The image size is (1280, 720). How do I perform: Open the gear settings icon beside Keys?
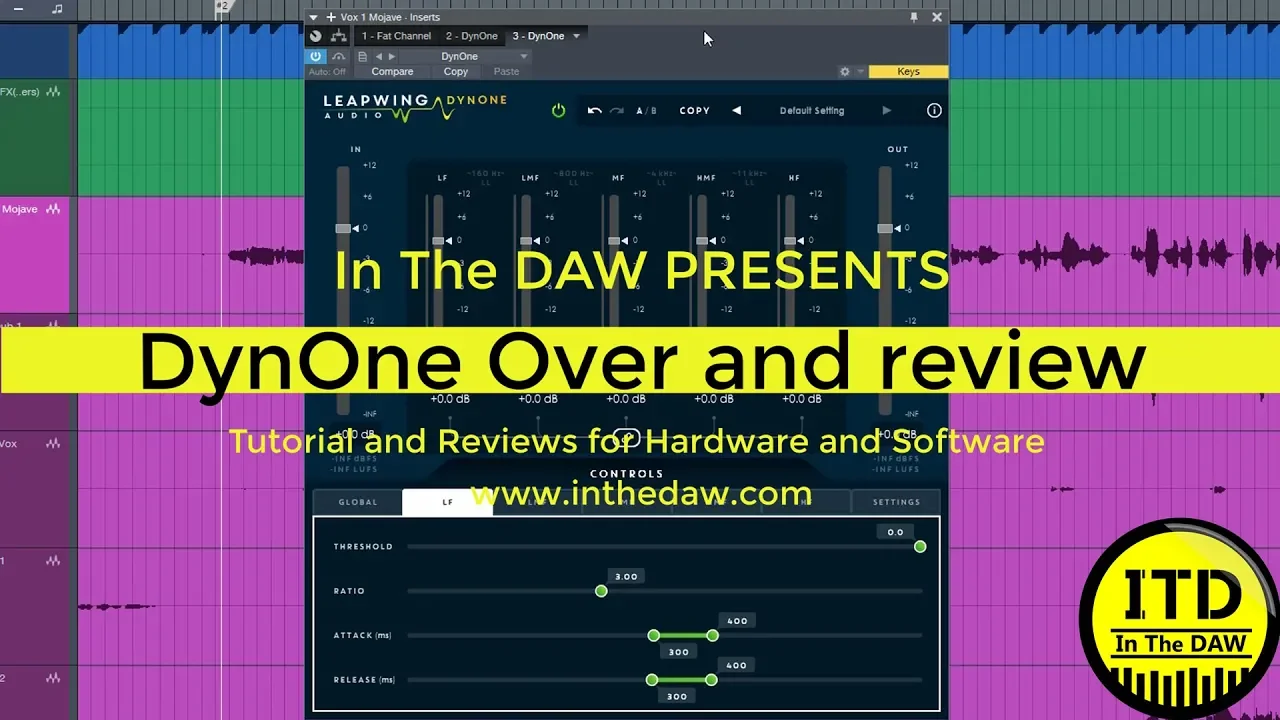pos(845,72)
